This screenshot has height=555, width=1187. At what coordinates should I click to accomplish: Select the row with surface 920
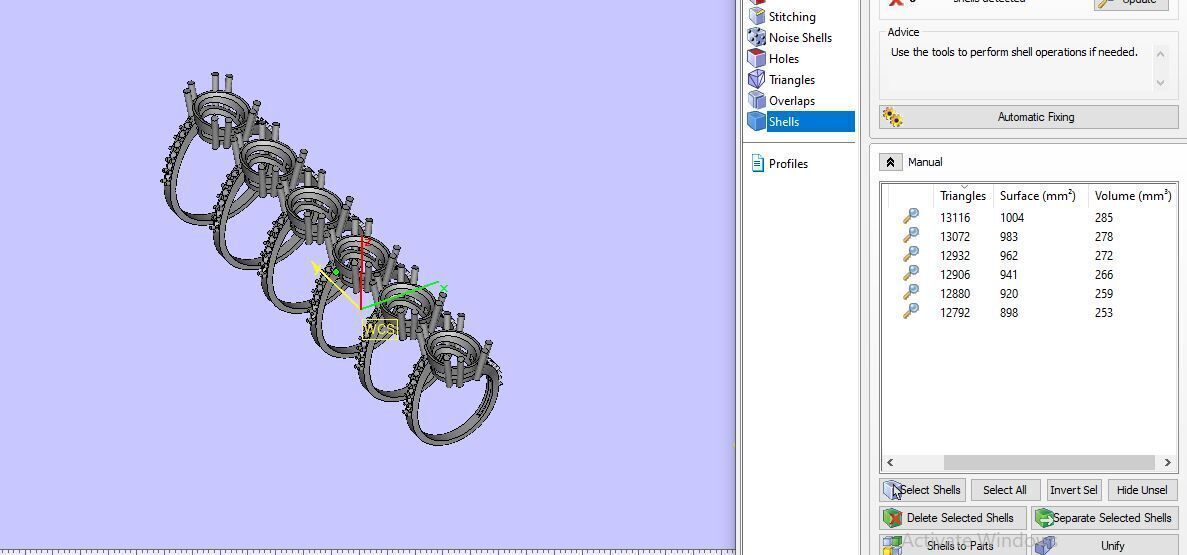[x=1029, y=293]
